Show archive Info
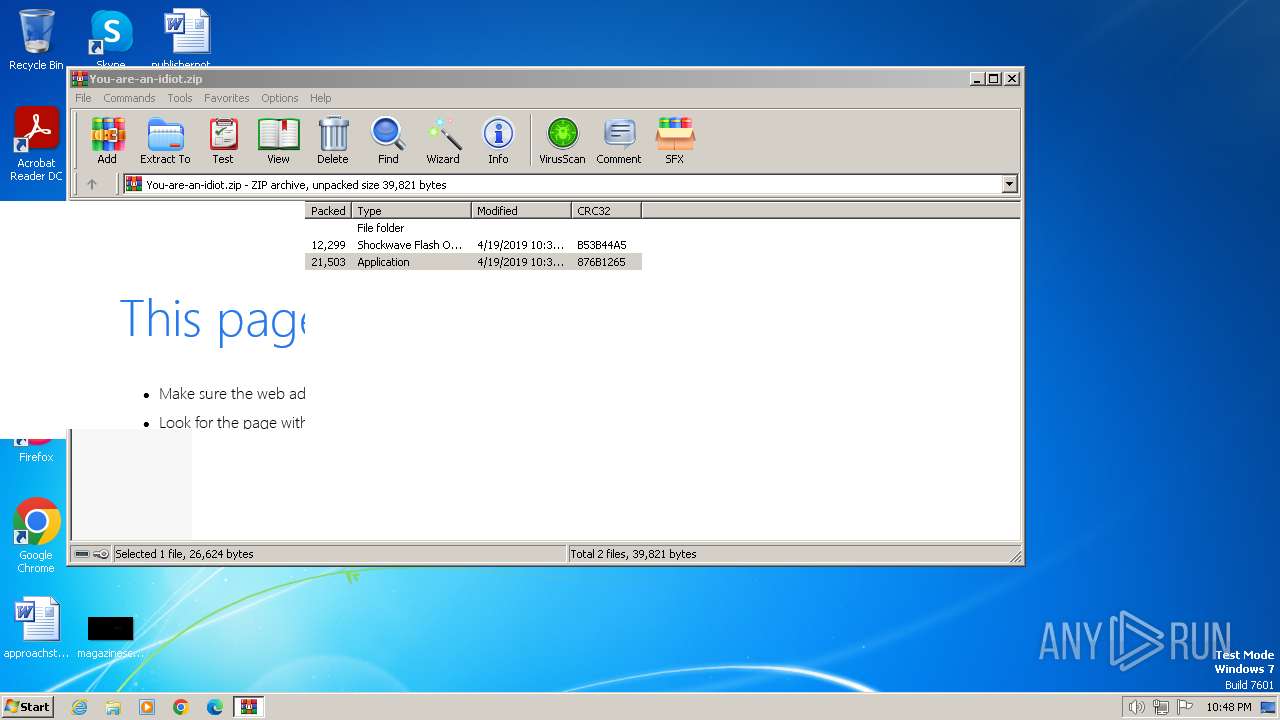Viewport: 1280px width, 720px height. coord(498,141)
